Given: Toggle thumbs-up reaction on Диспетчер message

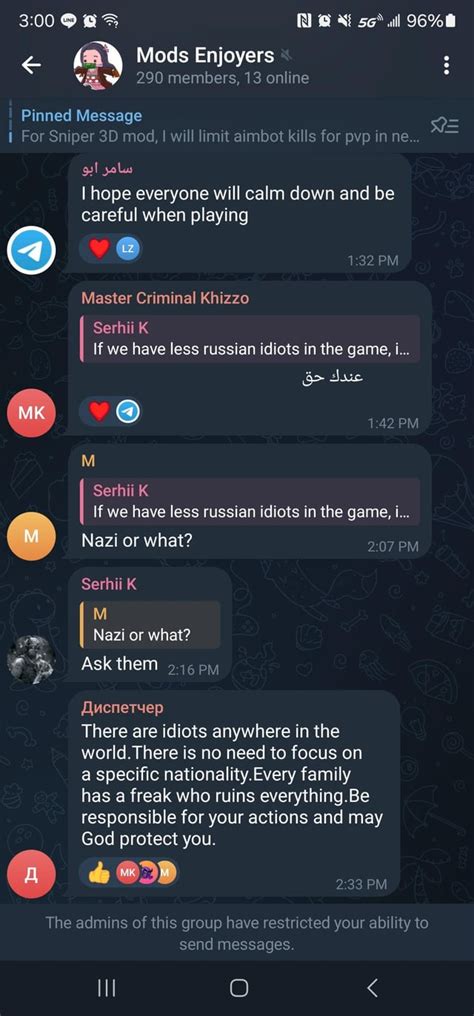Looking at the screenshot, I should (x=99, y=873).
